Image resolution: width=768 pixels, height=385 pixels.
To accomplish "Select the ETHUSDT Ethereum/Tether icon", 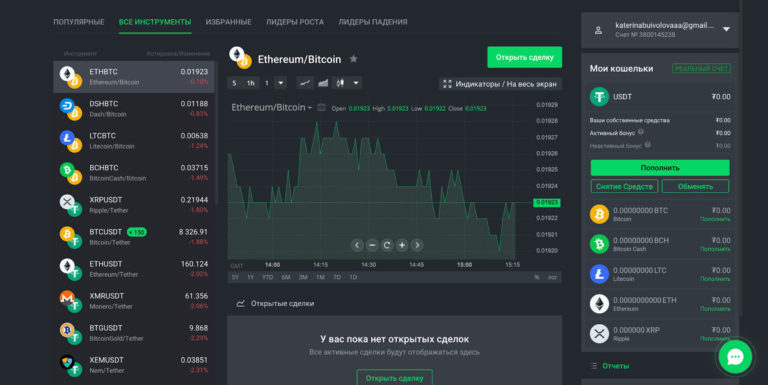I will (71, 269).
